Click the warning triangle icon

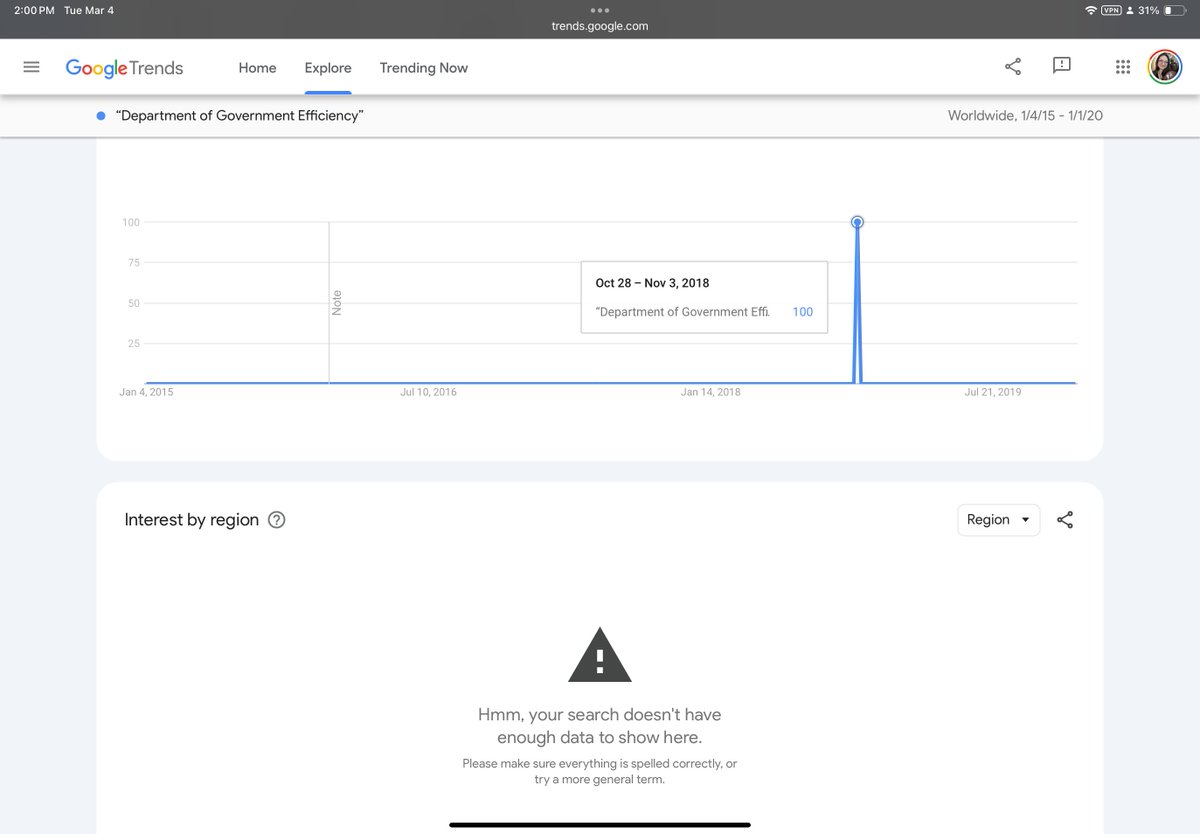pyautogui.click(x=600, y=655)
